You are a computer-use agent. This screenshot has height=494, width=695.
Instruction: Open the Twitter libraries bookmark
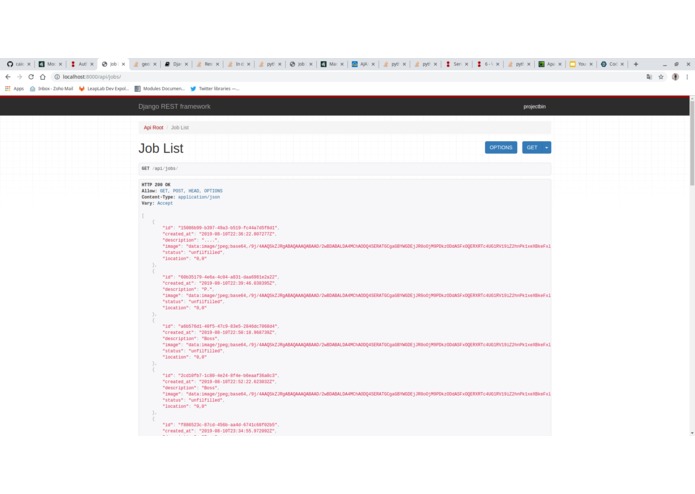pos(215,89)
